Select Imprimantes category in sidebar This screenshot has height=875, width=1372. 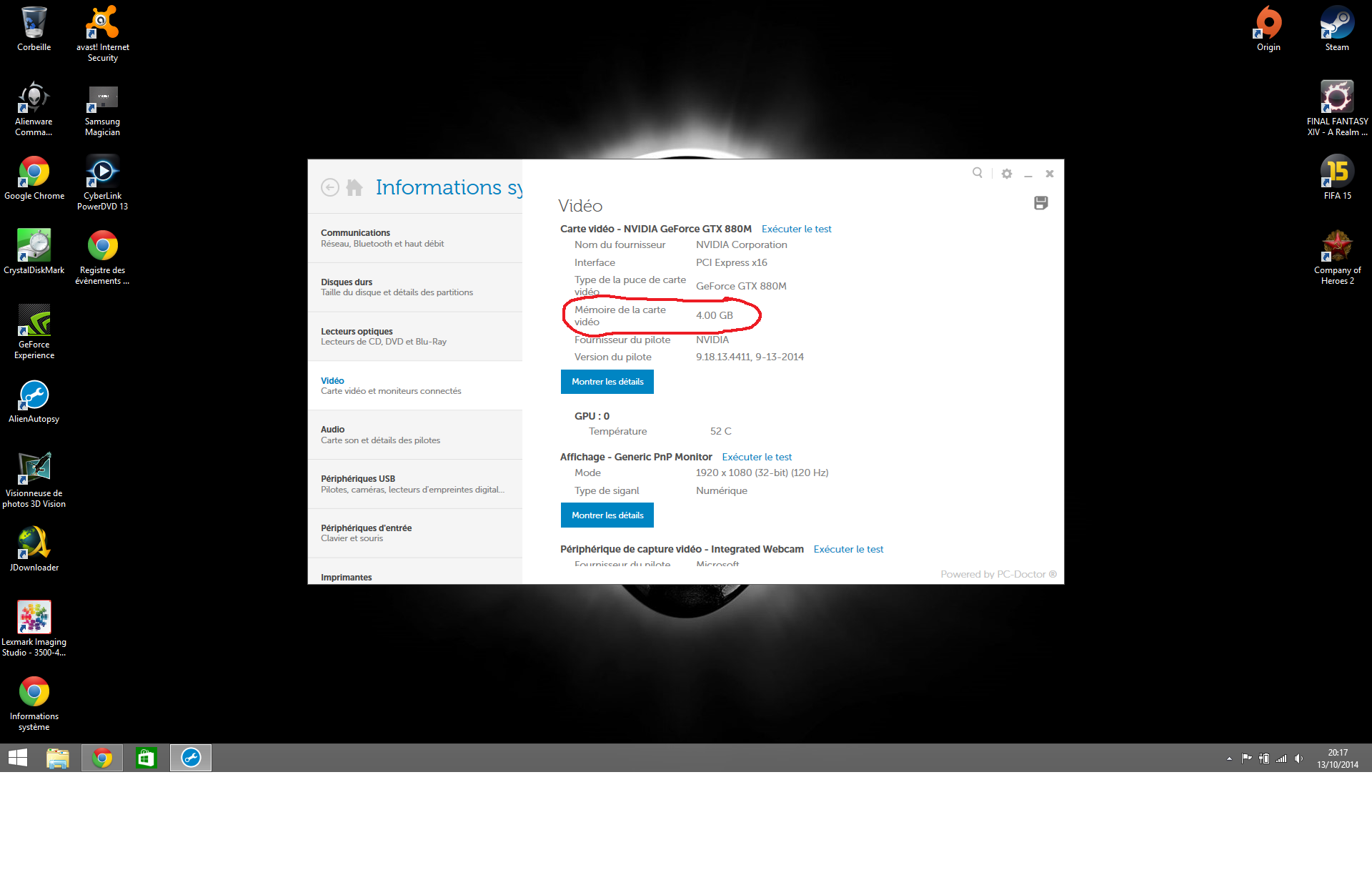415,572
